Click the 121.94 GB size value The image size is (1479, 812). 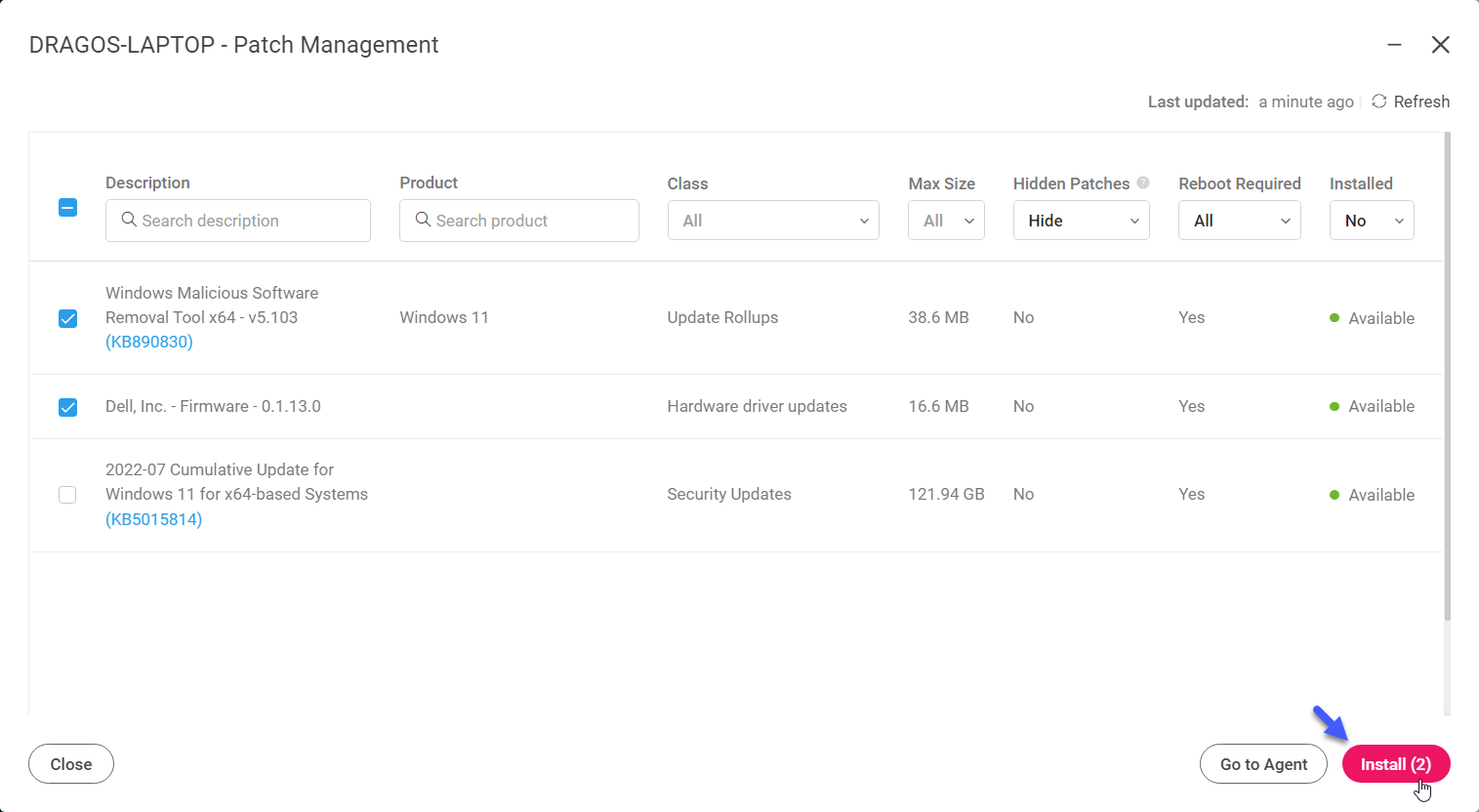coord(946,494)
